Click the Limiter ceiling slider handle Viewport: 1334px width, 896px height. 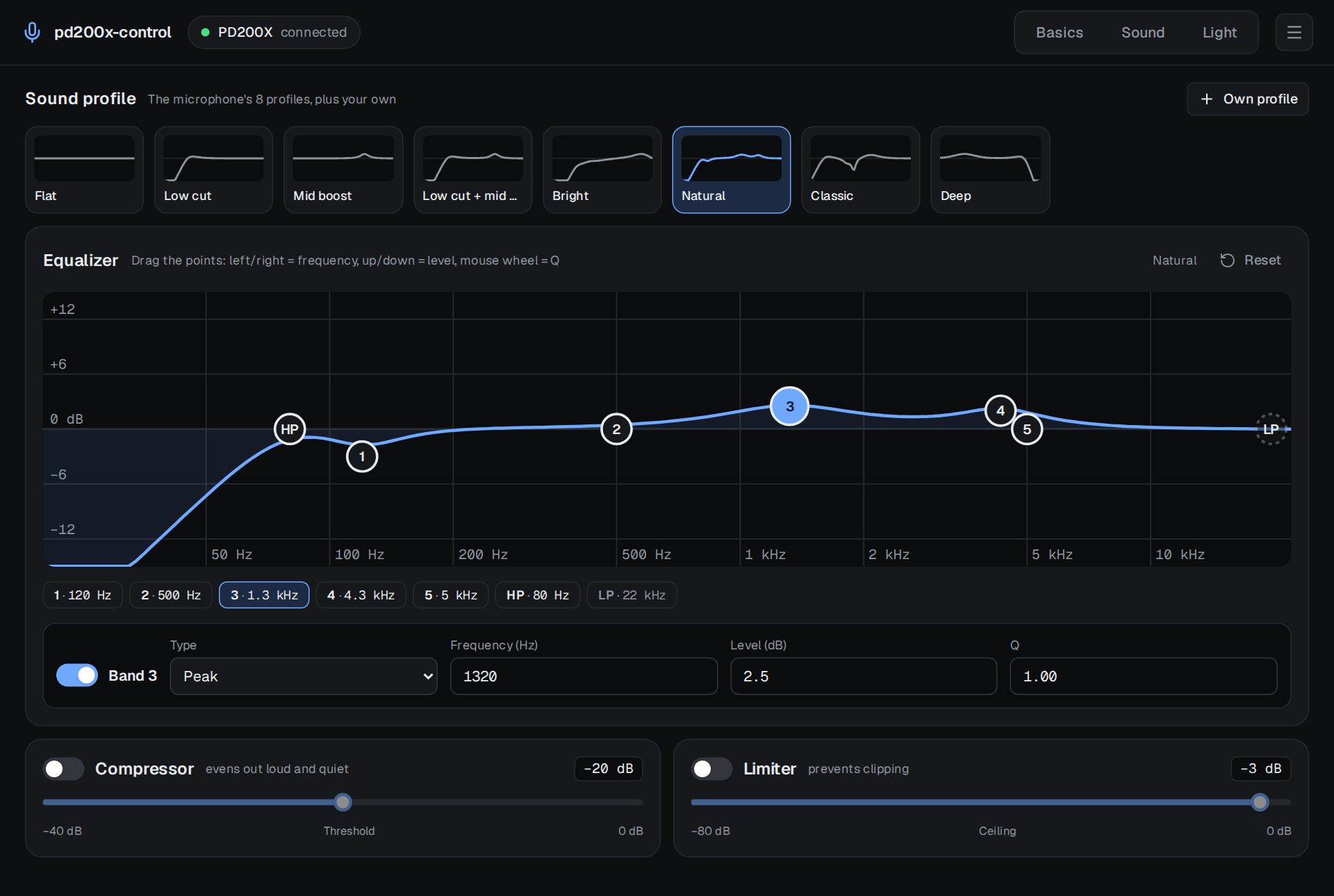(1260, 802)
